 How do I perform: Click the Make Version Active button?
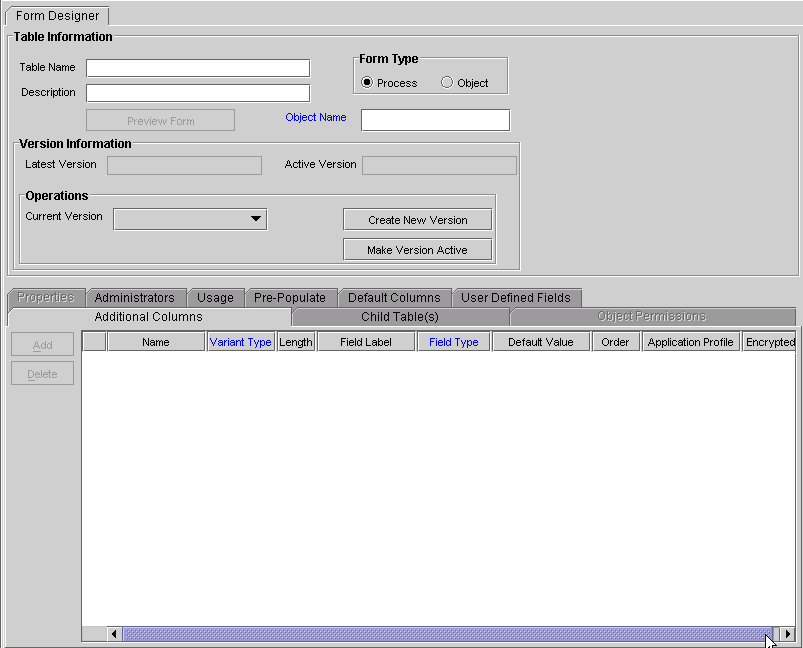tap(417, 249)
